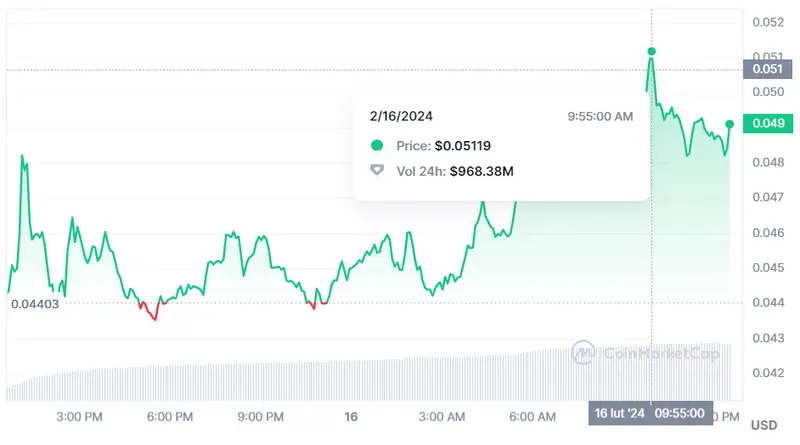Click the gray 0.051 crosshair price tag
The width and height of the screenshot is (800, 445).
tap(767, 70)
